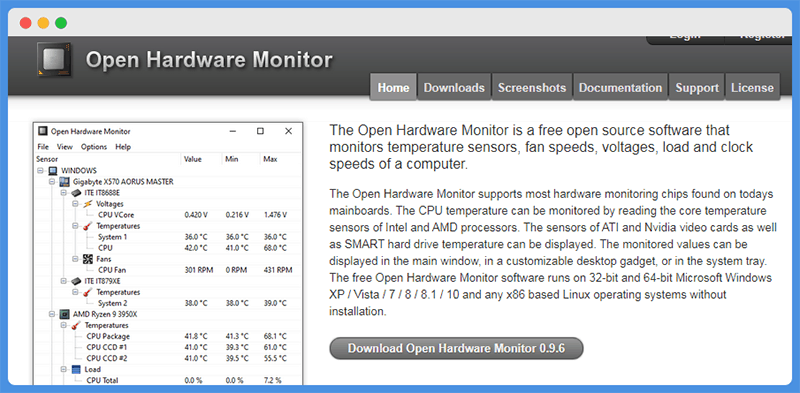Screen dimensions: 800x393
Task: Open the License tab
Action: pyautogui.click(x=752, y=87)
